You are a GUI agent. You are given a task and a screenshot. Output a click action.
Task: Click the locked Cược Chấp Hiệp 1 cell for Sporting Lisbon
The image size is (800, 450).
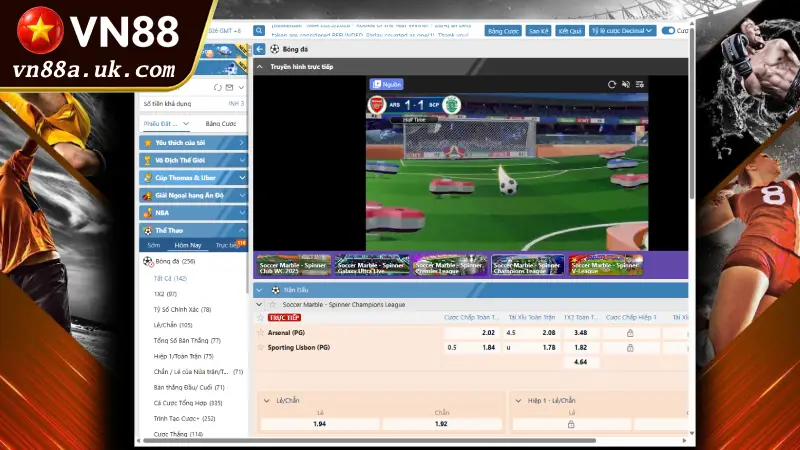click(x=630, y=347)
